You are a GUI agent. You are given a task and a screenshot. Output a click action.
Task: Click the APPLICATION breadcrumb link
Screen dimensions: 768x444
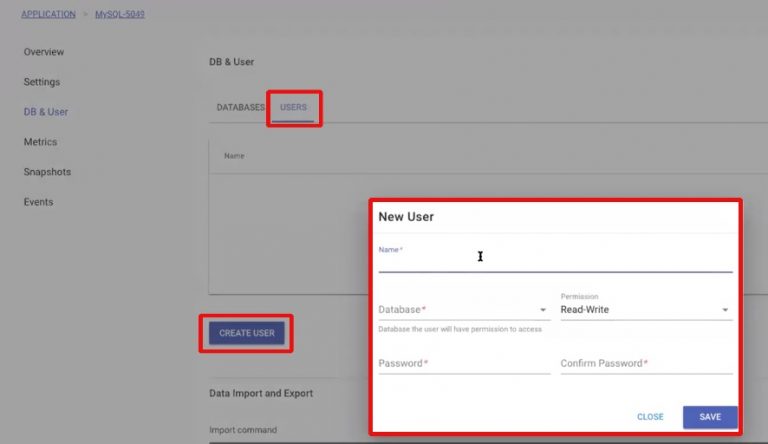pyautogui.click(x=48, y=14)
